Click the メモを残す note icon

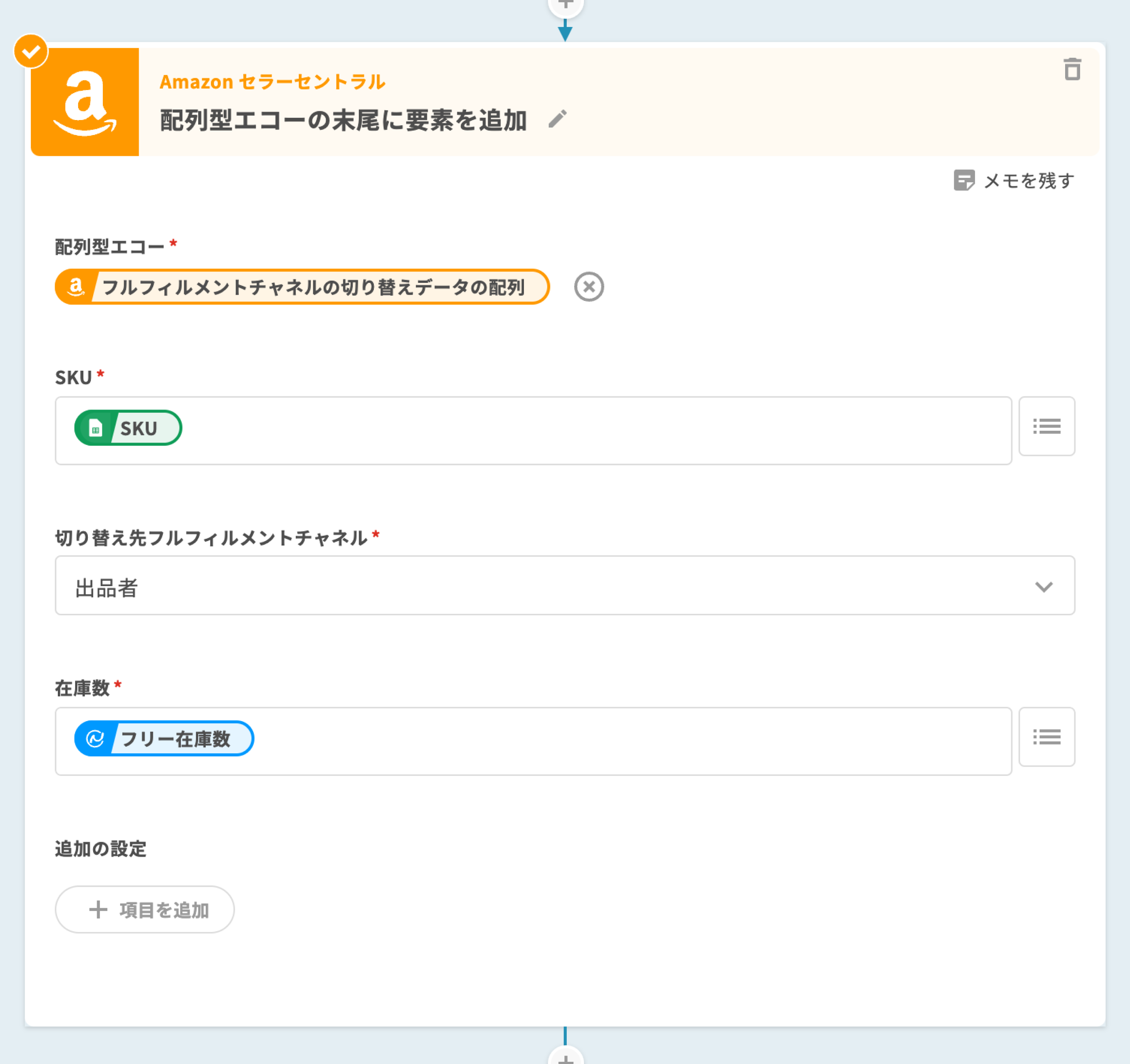[x=964, y=181]
